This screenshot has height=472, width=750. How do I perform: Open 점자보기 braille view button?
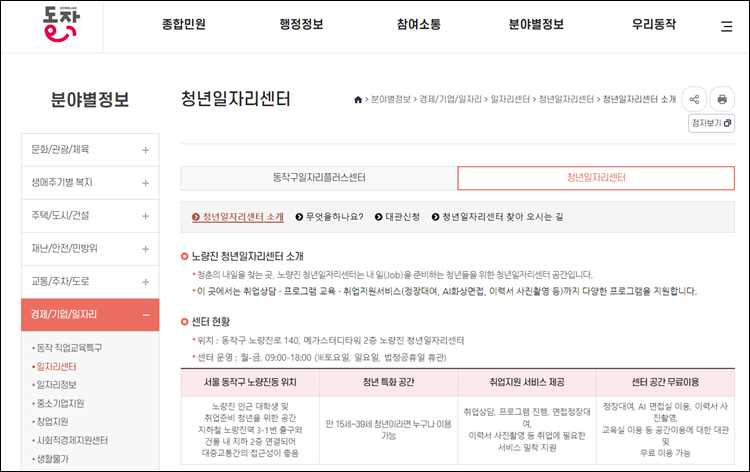point(711,123)
